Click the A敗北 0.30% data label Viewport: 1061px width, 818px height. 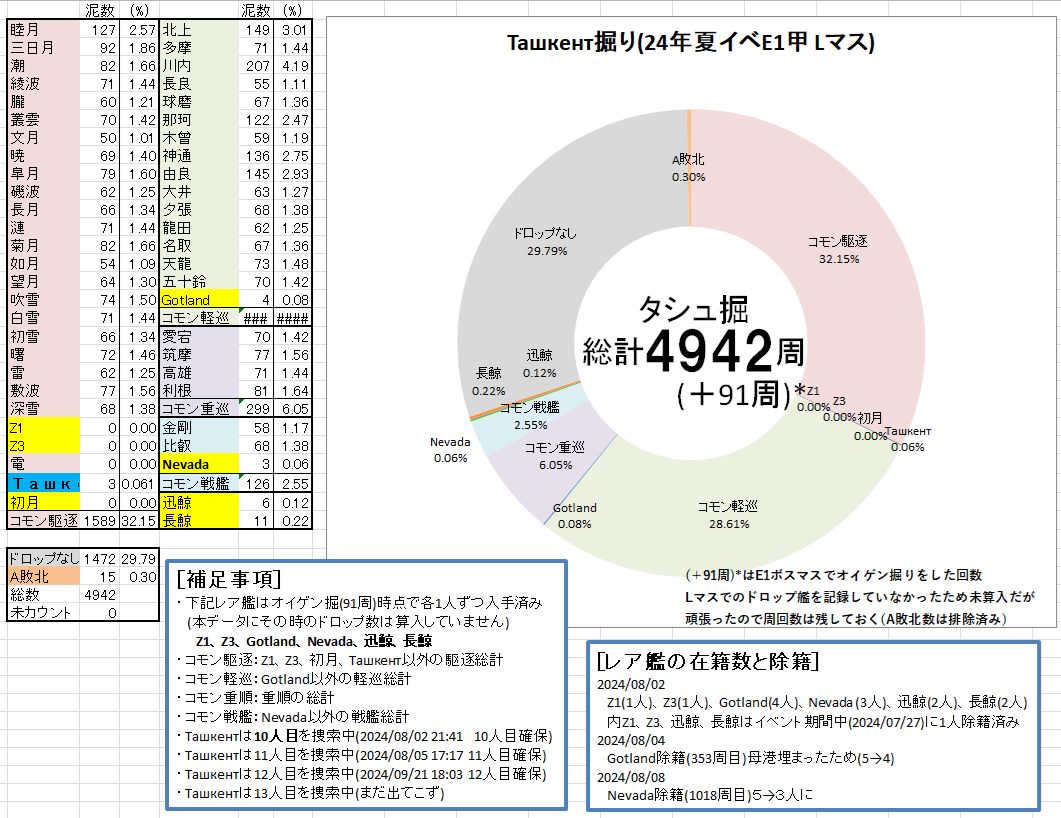pyautogui.click(x=688, y=168)
